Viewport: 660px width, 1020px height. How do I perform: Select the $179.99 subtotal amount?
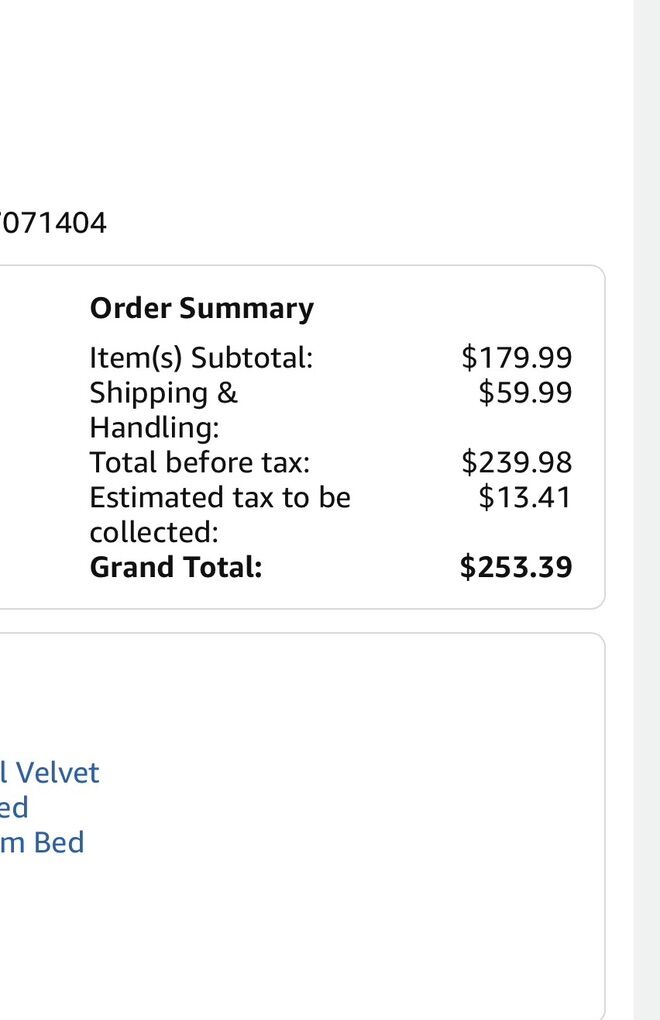coord(516,358)
